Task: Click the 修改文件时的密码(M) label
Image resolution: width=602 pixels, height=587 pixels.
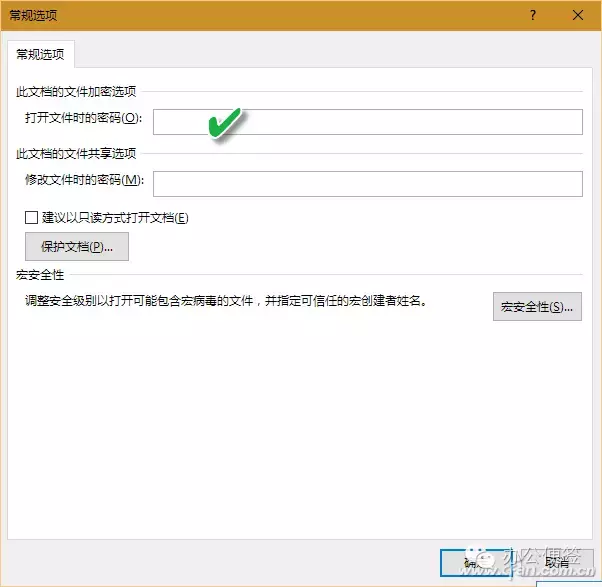Action: (84, 179)
